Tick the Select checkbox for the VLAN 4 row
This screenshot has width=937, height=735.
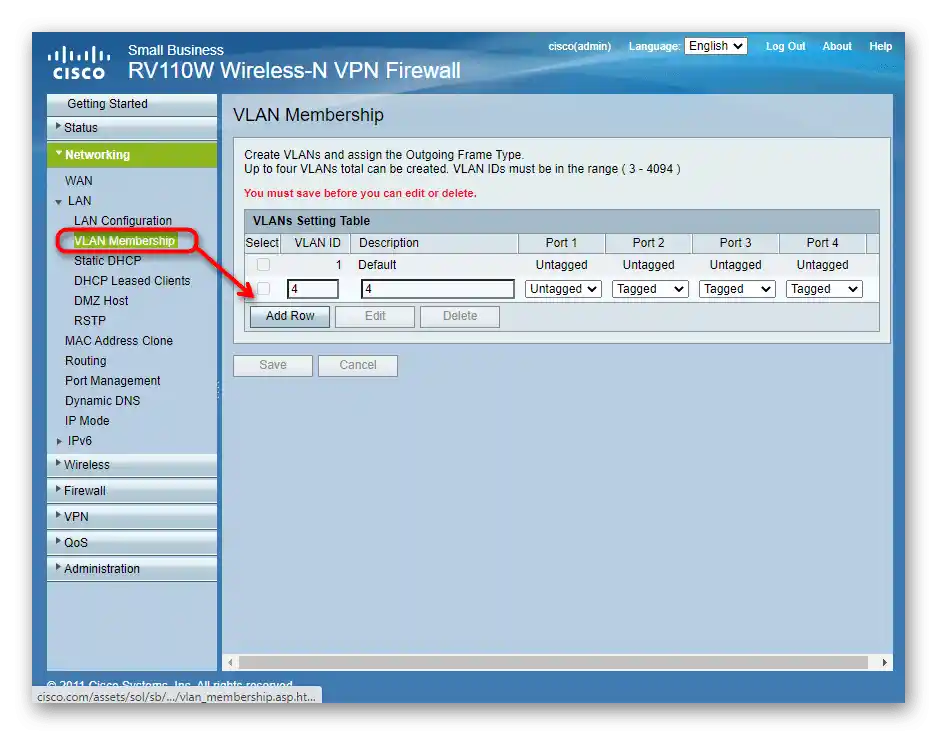click(x=263, y=289)
